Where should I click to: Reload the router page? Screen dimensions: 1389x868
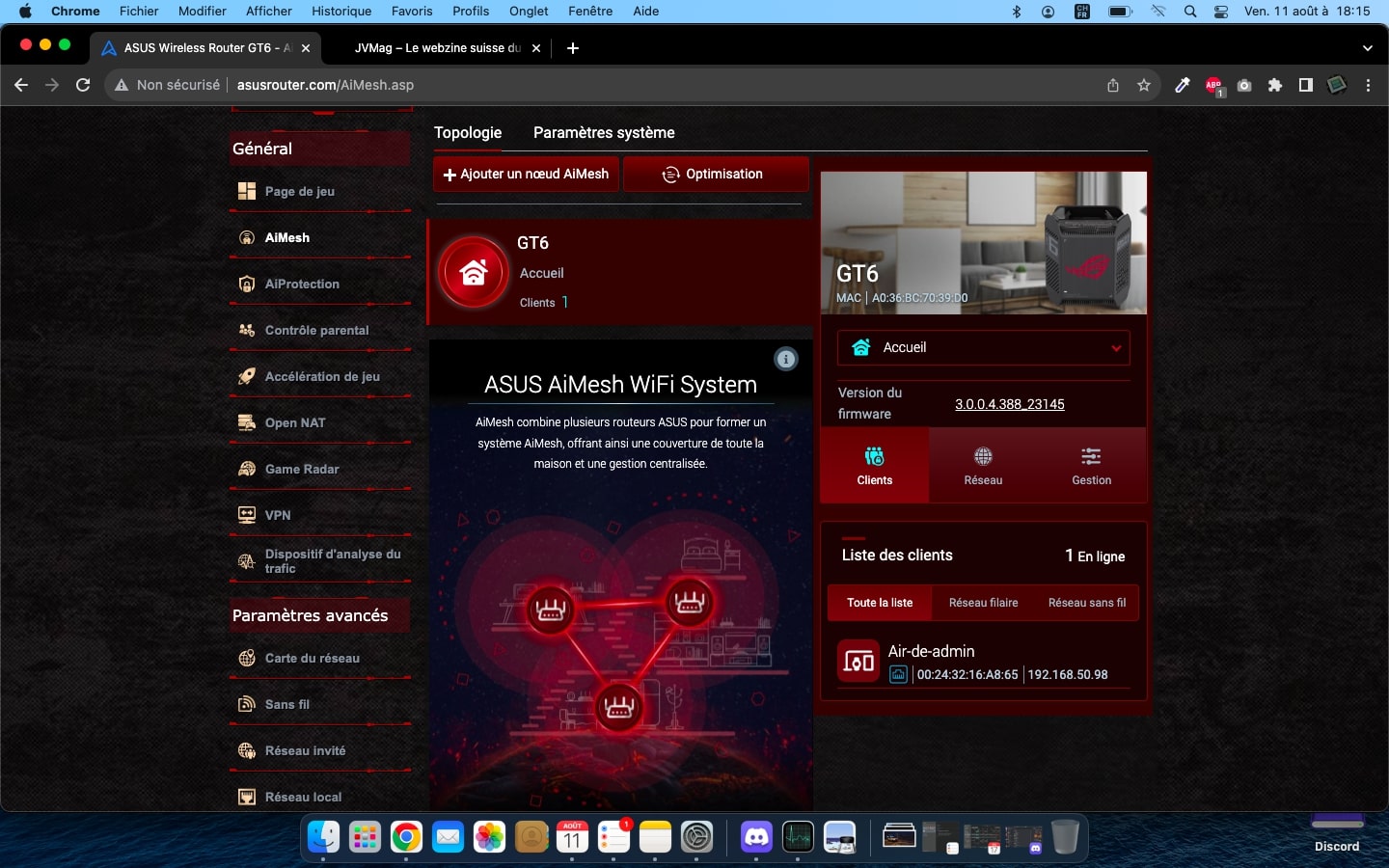click(x=83, y=85)
